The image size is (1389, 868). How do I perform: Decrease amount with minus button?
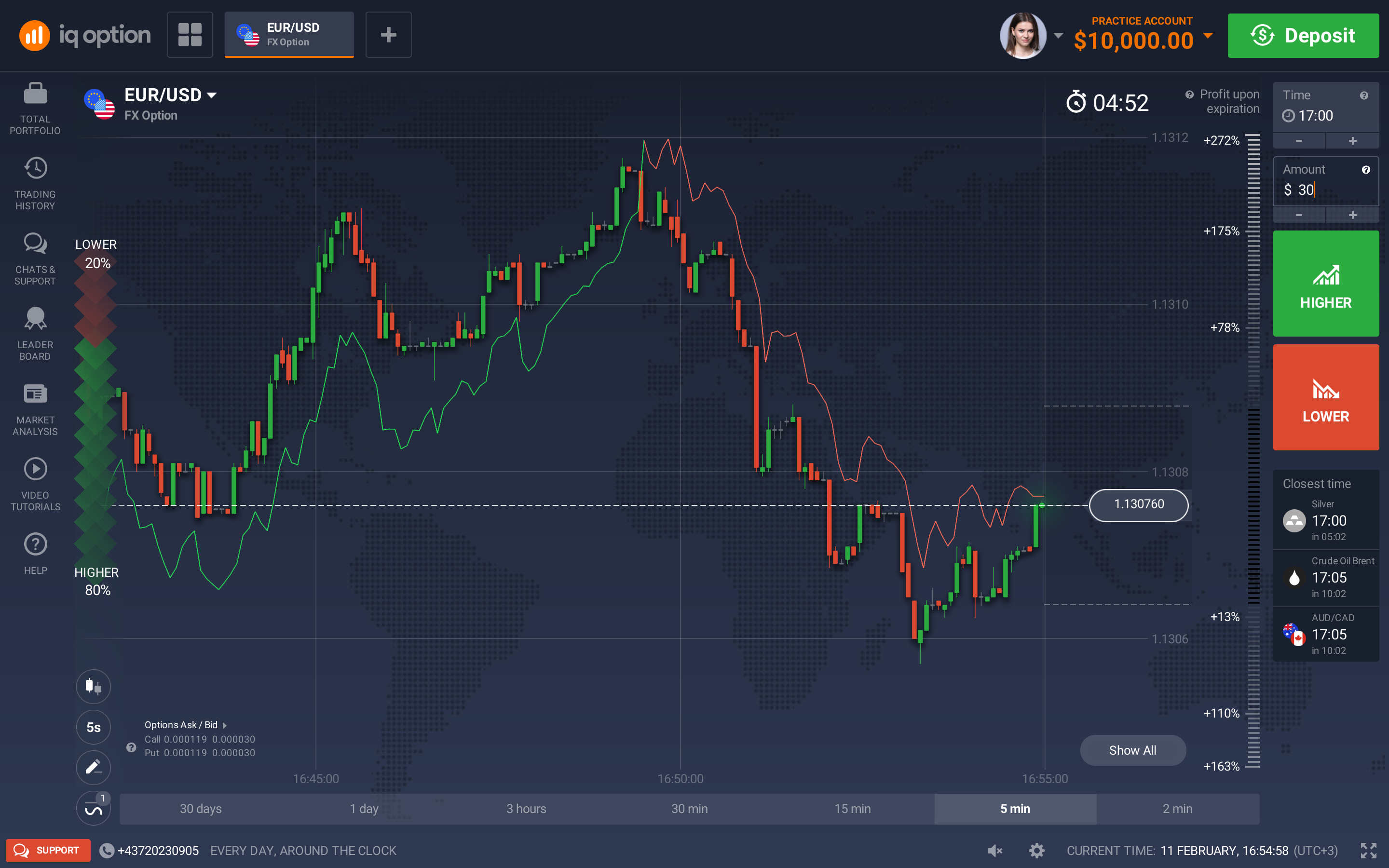pyautogui.click(x=1299, y=215)
